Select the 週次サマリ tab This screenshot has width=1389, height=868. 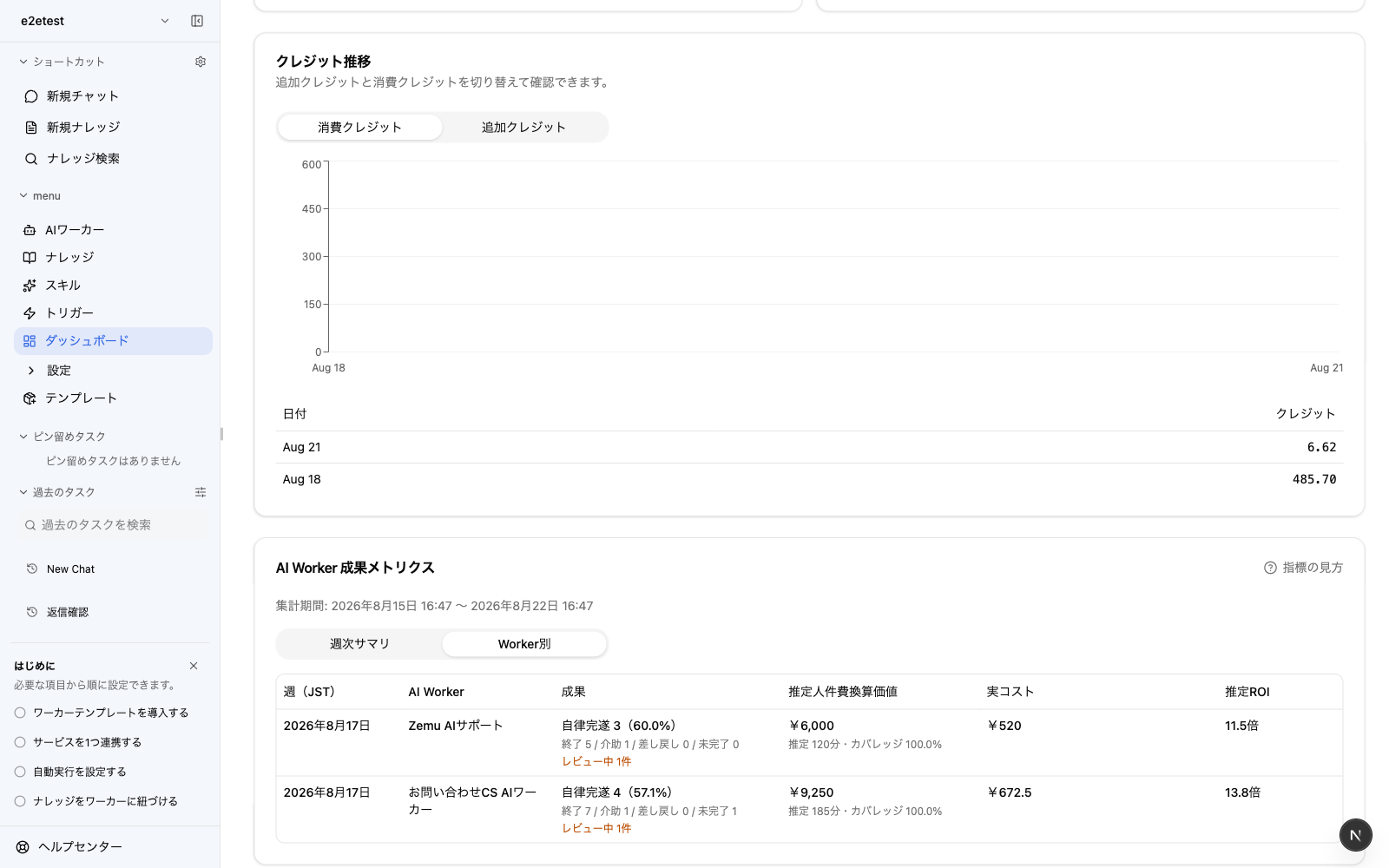[x=360, y=644]
